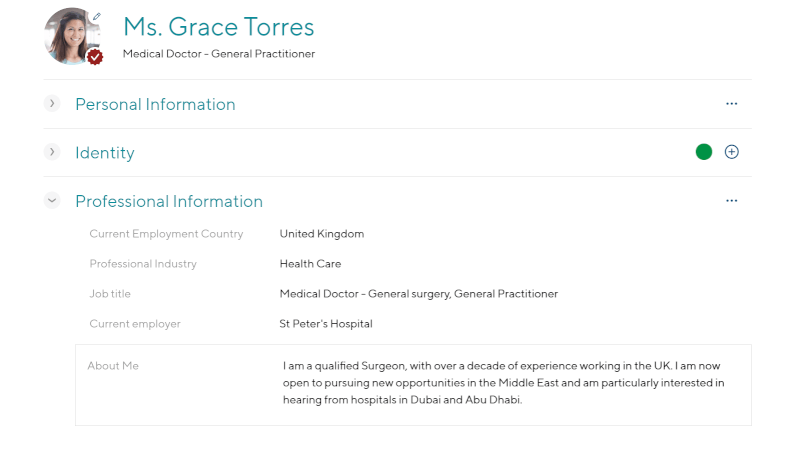Click the Medical Doctor subtitle under name
Viewport: 800px width, 450px height.
(218, 54)
